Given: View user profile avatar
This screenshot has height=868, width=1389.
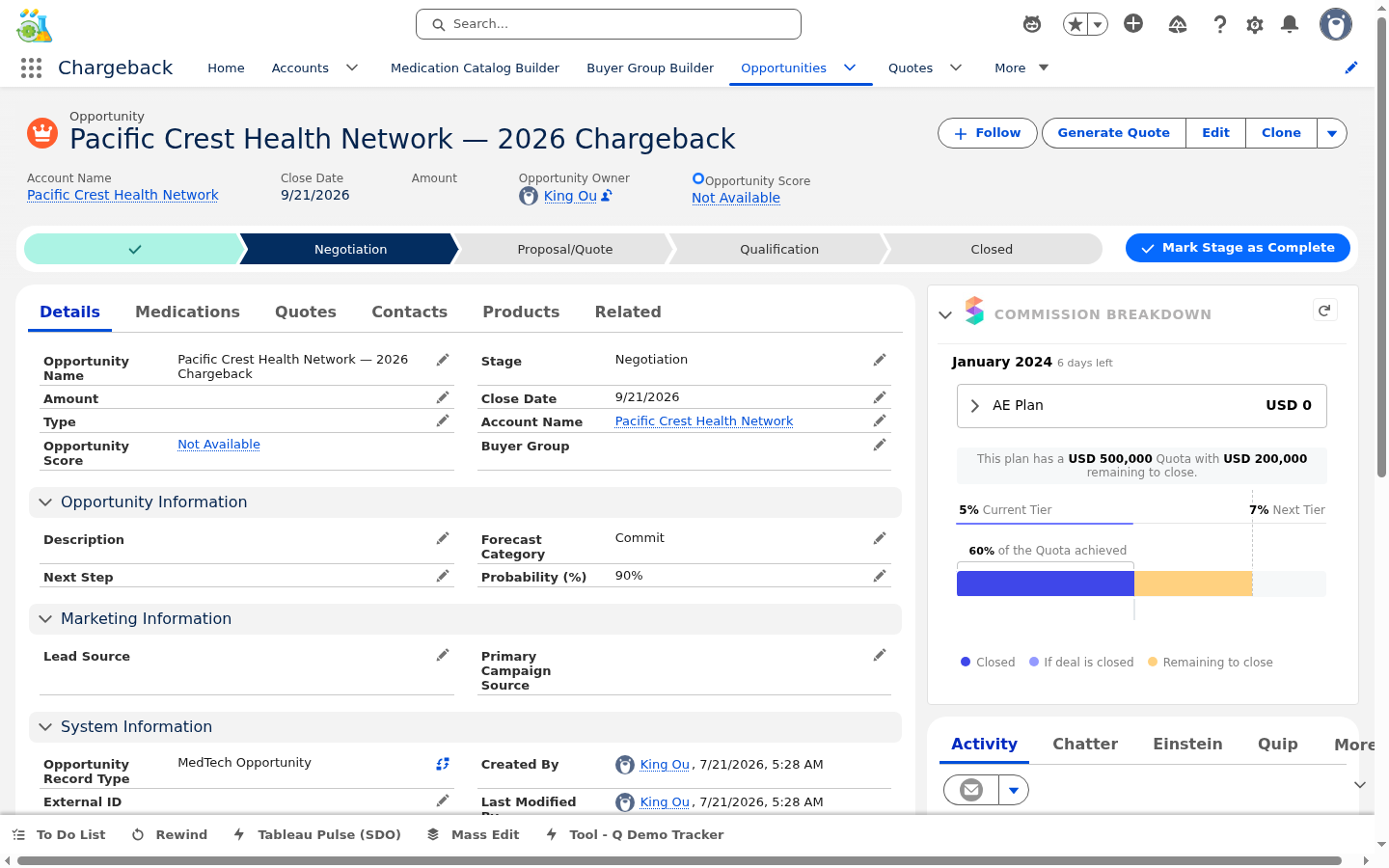Looking at the screenshot, I should (1336, 24).
